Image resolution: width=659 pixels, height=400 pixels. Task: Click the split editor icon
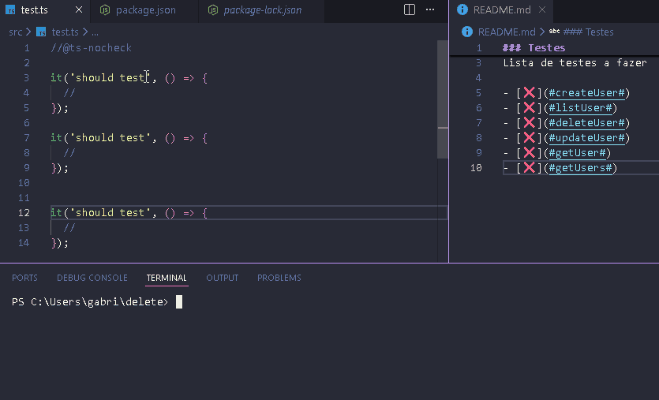pyautogui.click(x=409, y=10)
